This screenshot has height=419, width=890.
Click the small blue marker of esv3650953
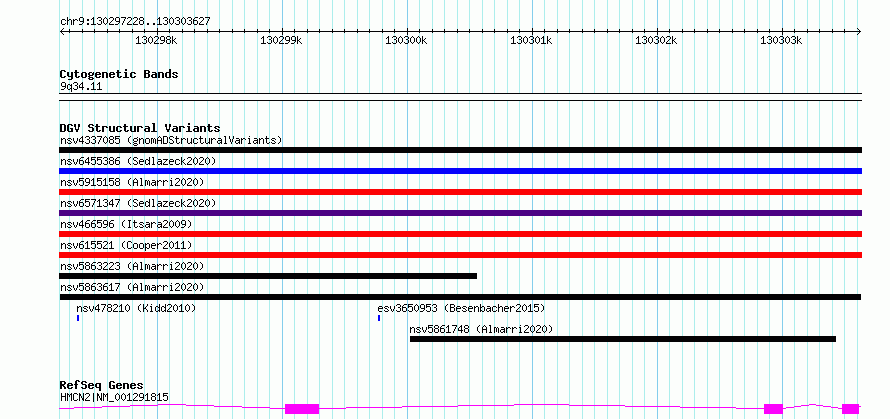point(379,318)
